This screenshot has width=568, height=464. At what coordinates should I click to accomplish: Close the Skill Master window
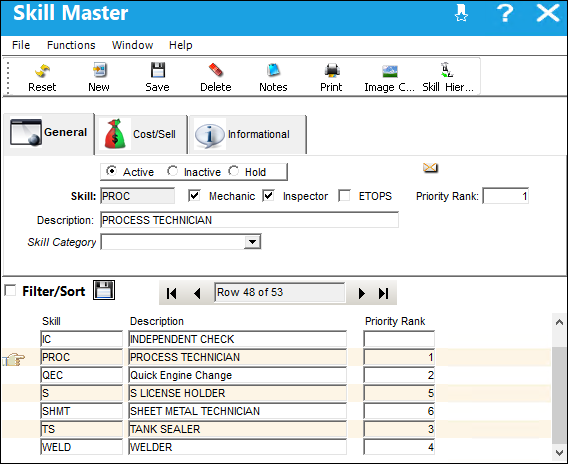click(x=548, y=13)
